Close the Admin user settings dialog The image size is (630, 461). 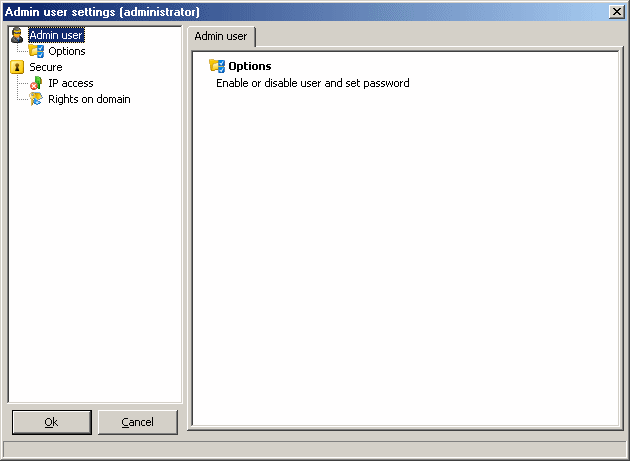pyautogui.click(x=617, y=12)
